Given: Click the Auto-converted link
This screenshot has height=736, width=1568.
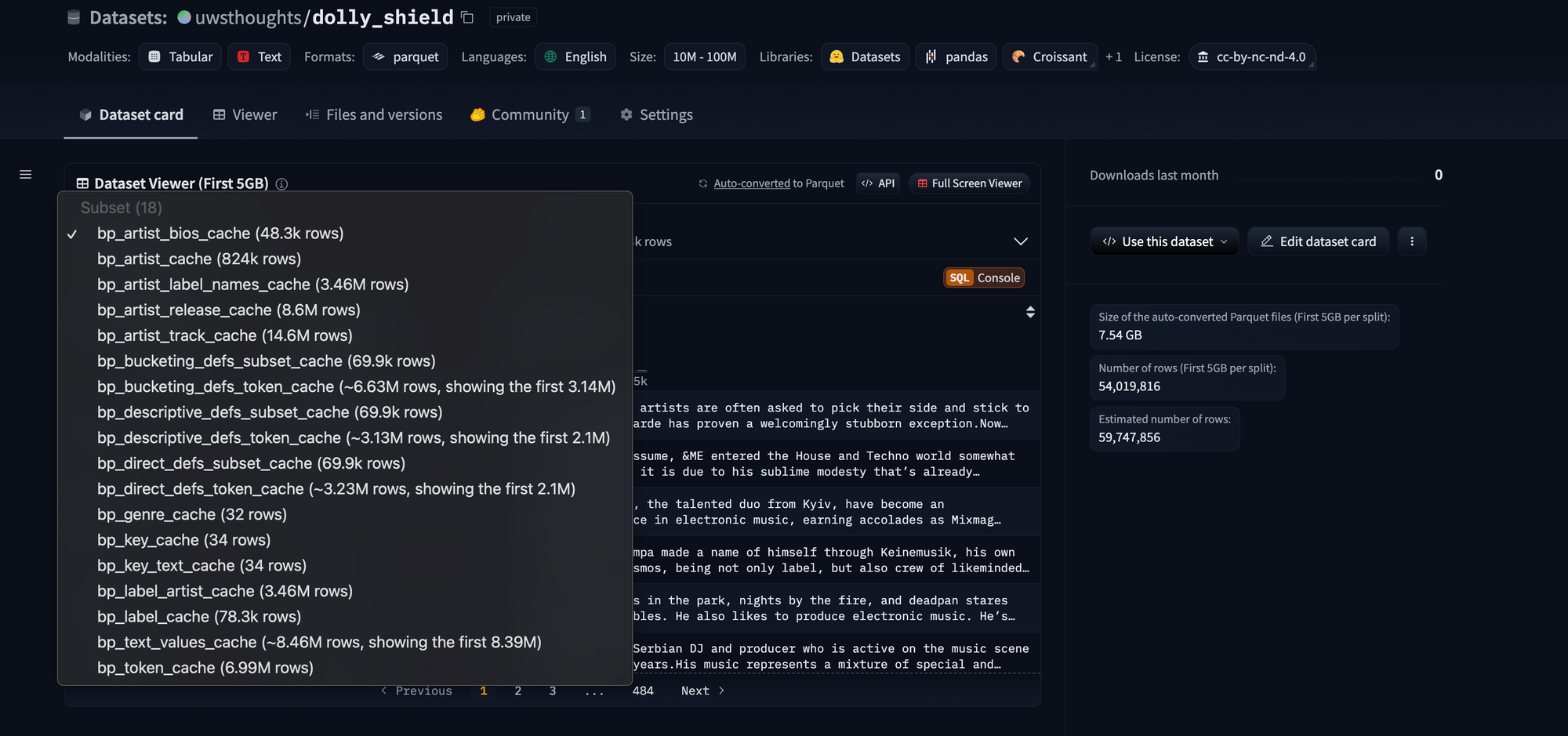Looking at the screenshot, I should point(751,183).
